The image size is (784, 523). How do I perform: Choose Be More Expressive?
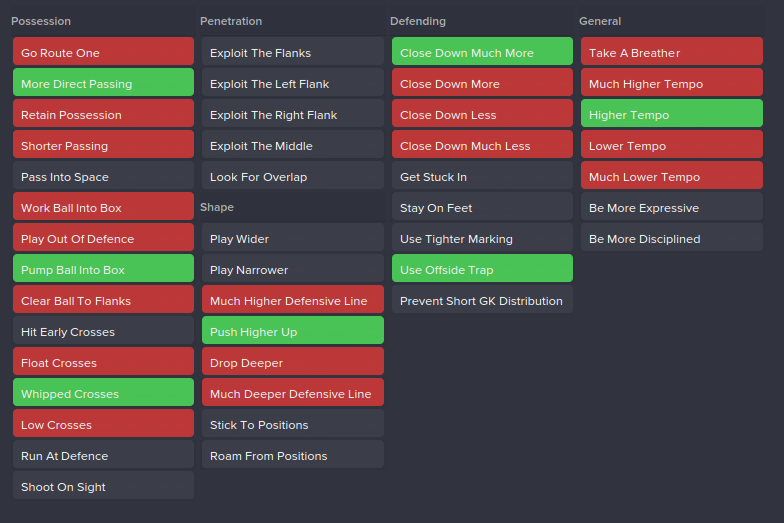click(x=671, y=207)
